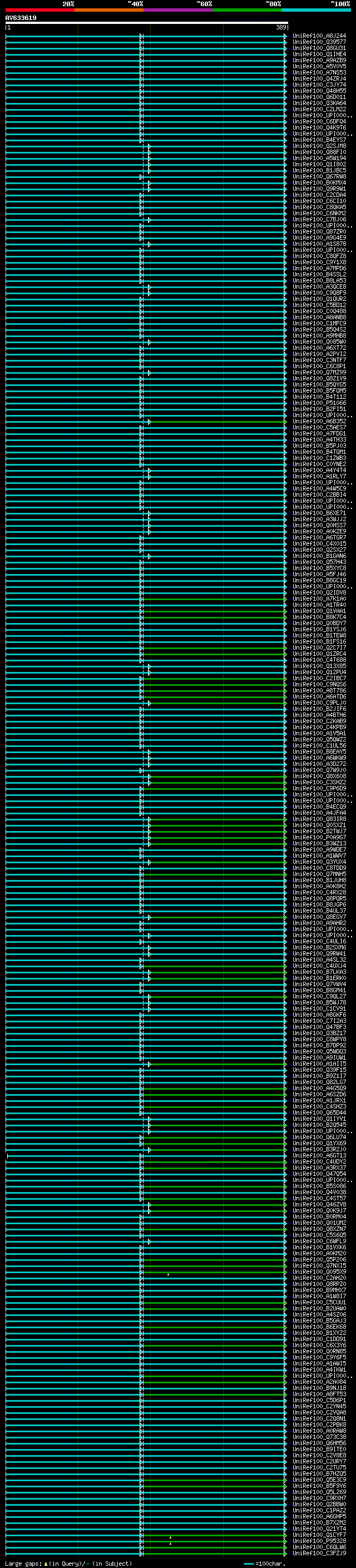Click the white query sequence bar
Screen dimensions: 356x1568
[x=147, y=22]
